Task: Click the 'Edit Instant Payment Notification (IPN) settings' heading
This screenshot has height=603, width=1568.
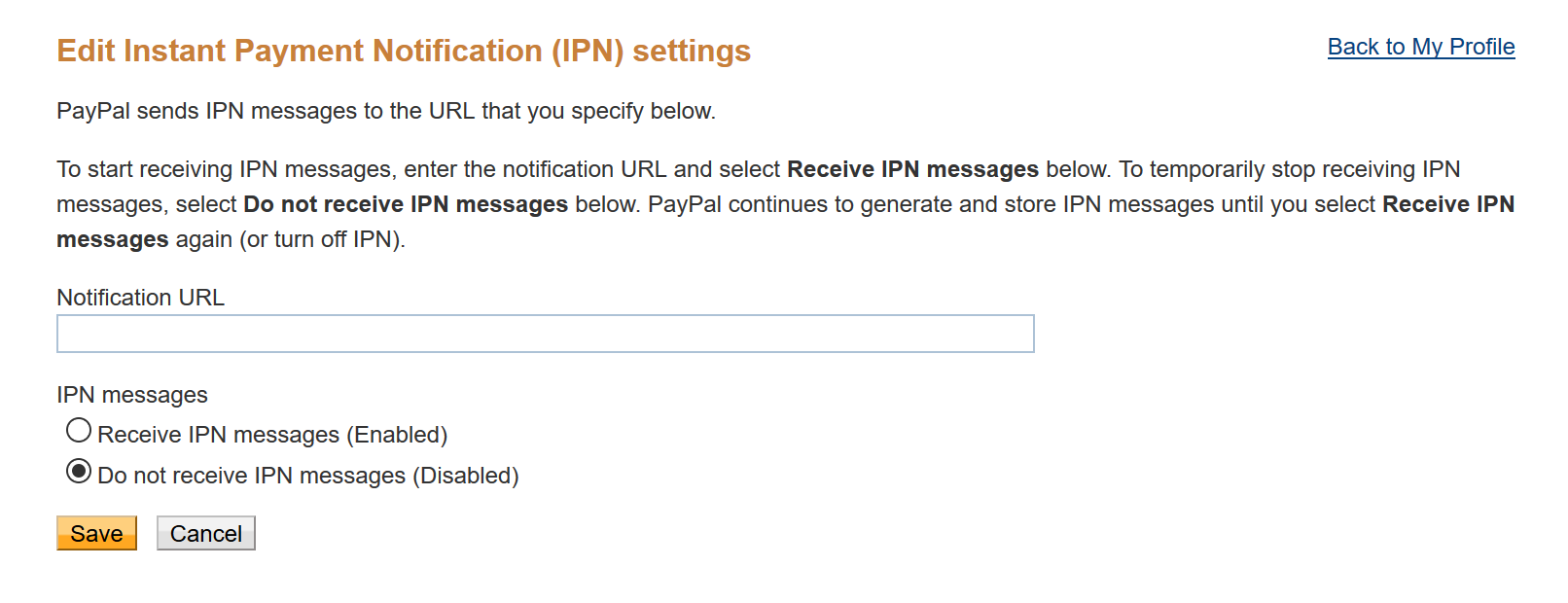Action: (404, 51)
